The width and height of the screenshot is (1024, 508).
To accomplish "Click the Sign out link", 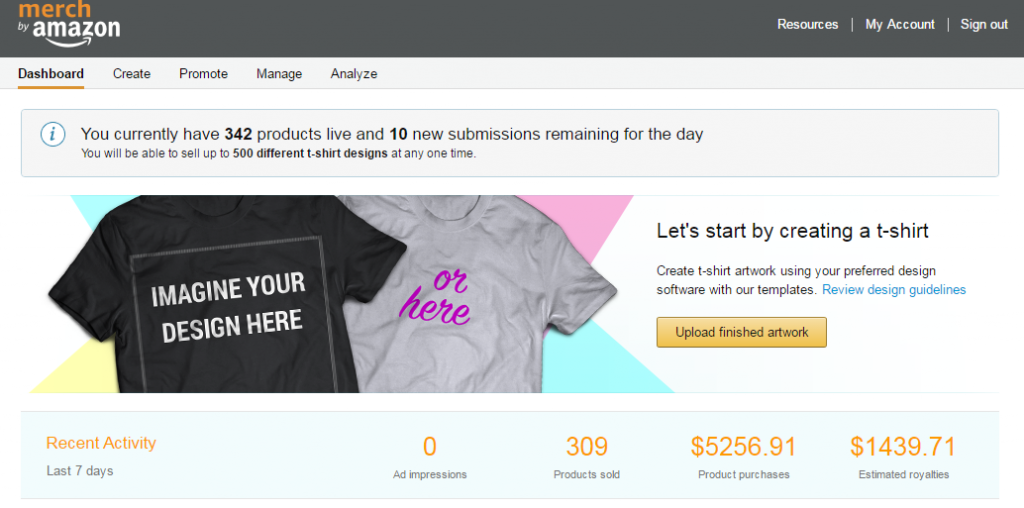I will (984, 24).
